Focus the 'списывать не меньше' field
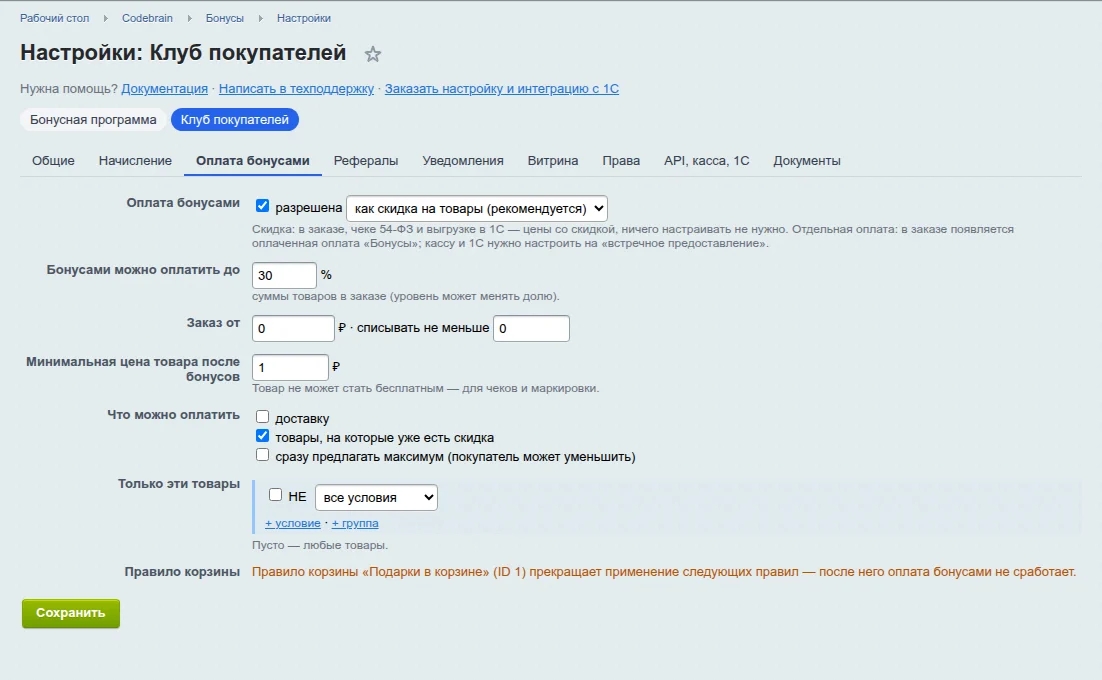Screen dimensions: 1102x680 point(531,328)
